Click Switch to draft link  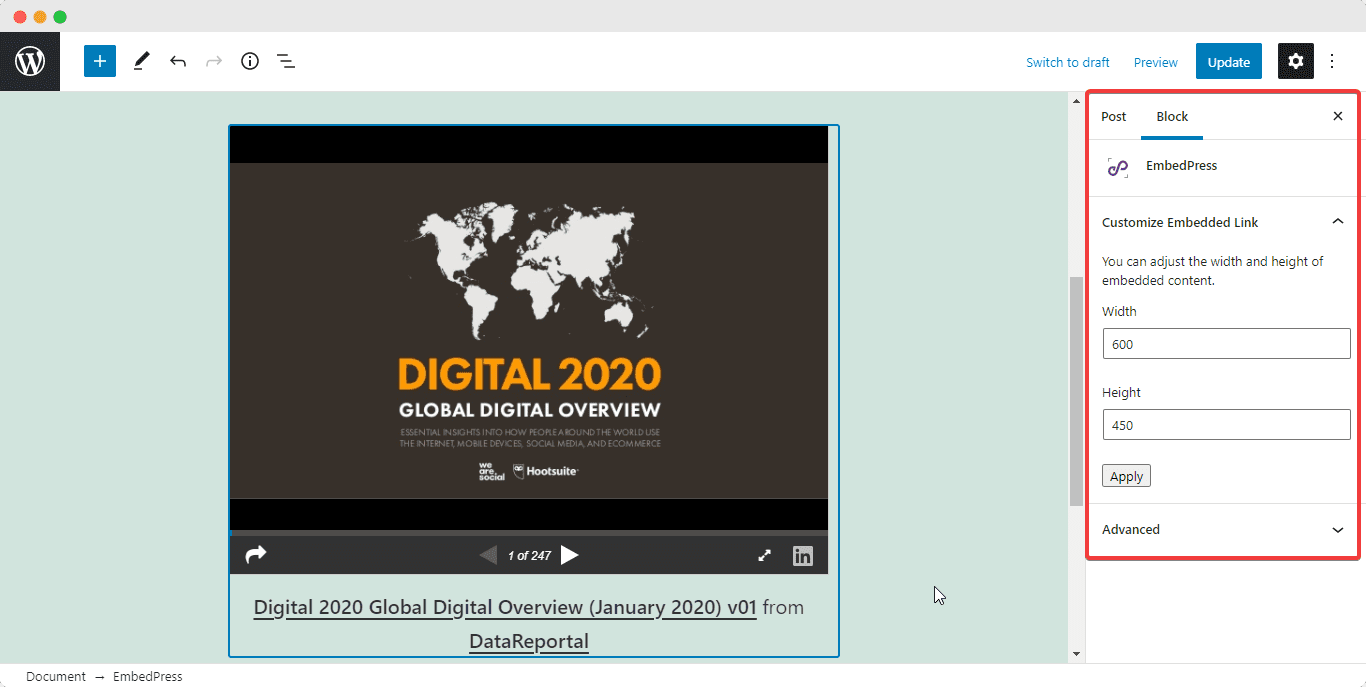[1067, 62]
